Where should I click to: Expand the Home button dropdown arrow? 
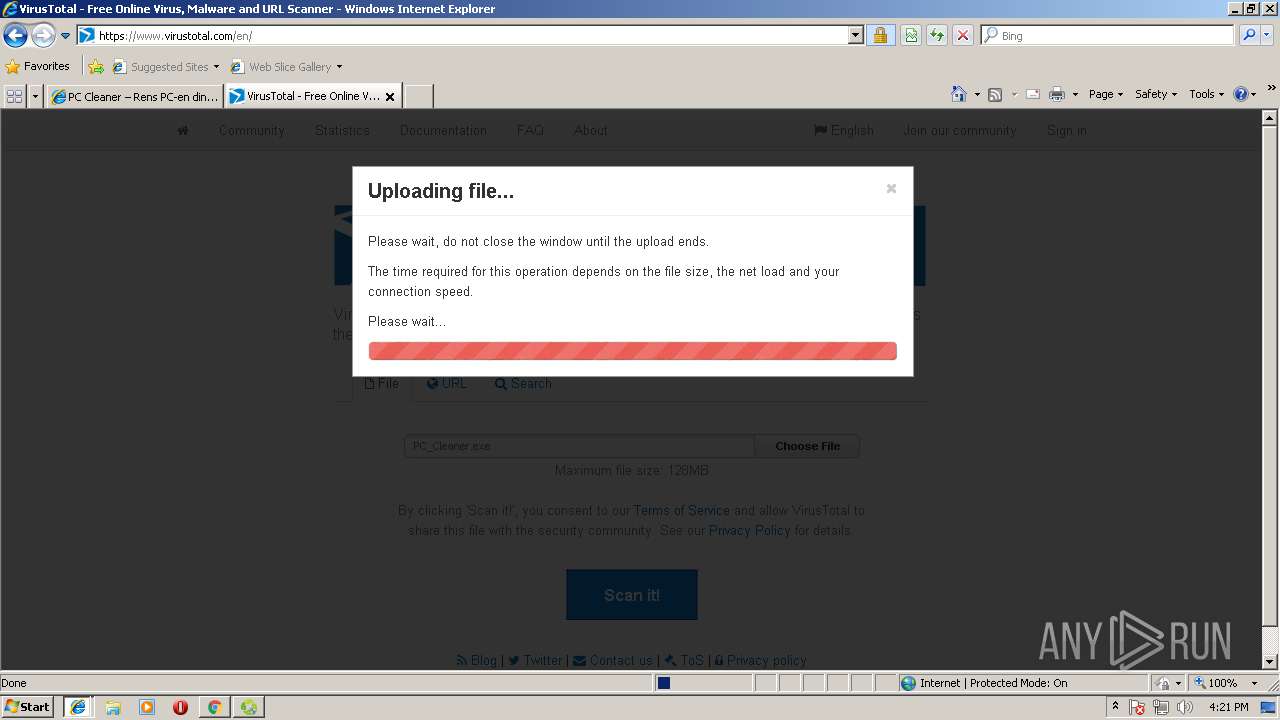tap(975, 94)
